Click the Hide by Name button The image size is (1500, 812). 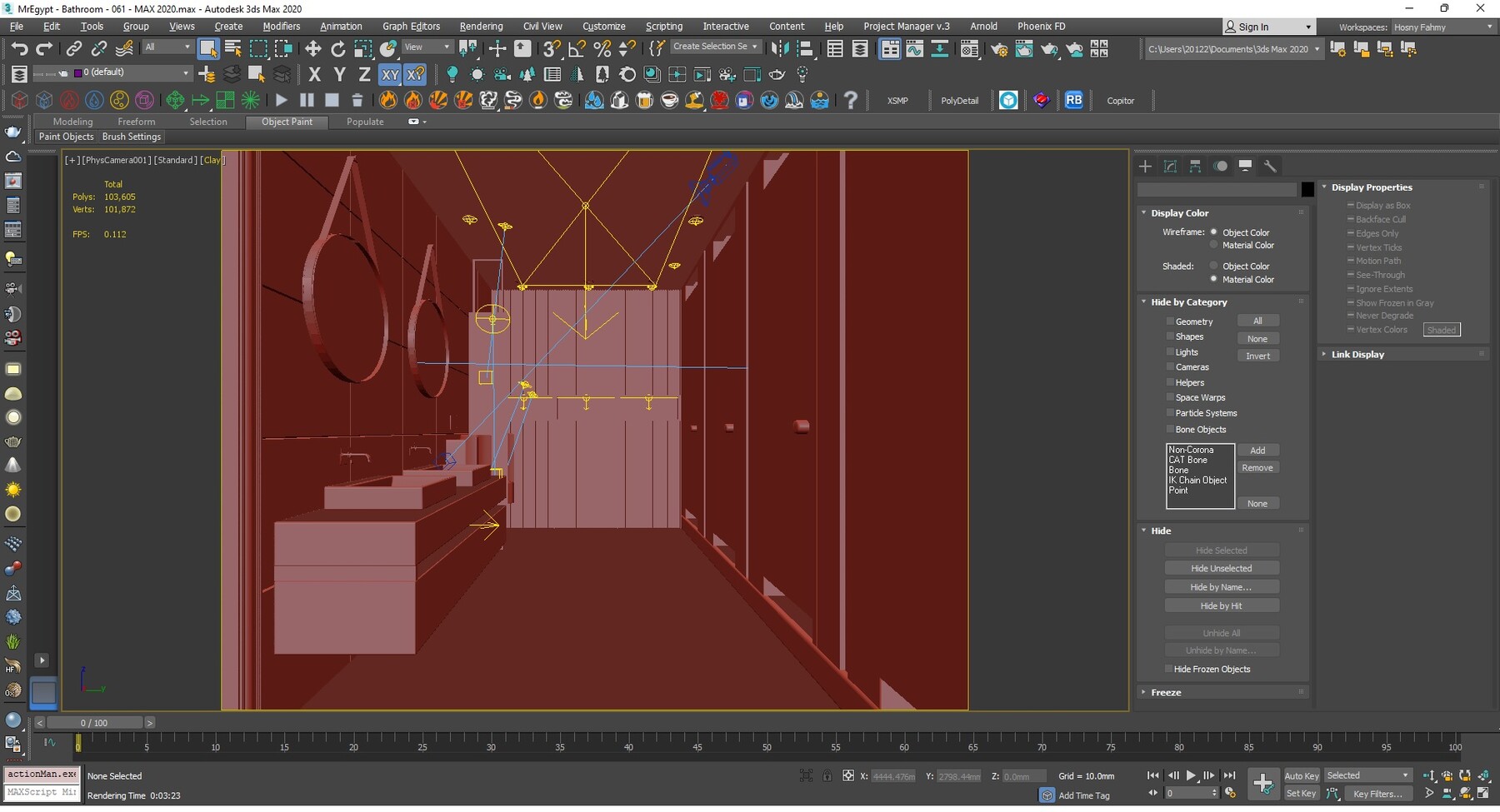1221,587
